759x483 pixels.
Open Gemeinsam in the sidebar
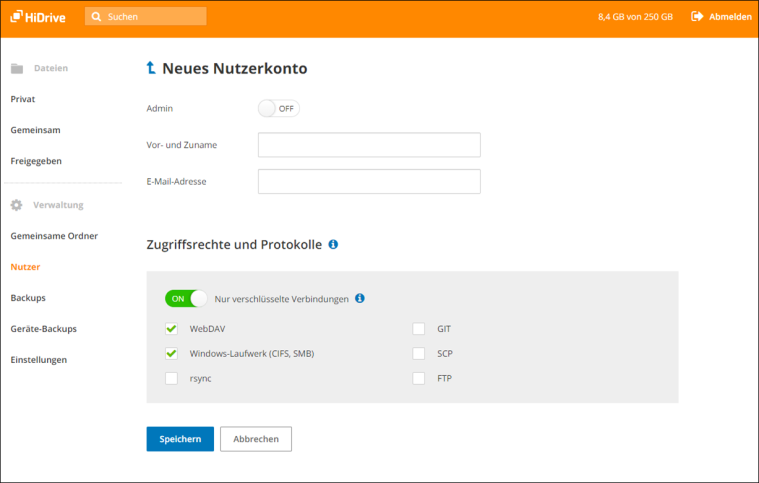tap(35, 130)
